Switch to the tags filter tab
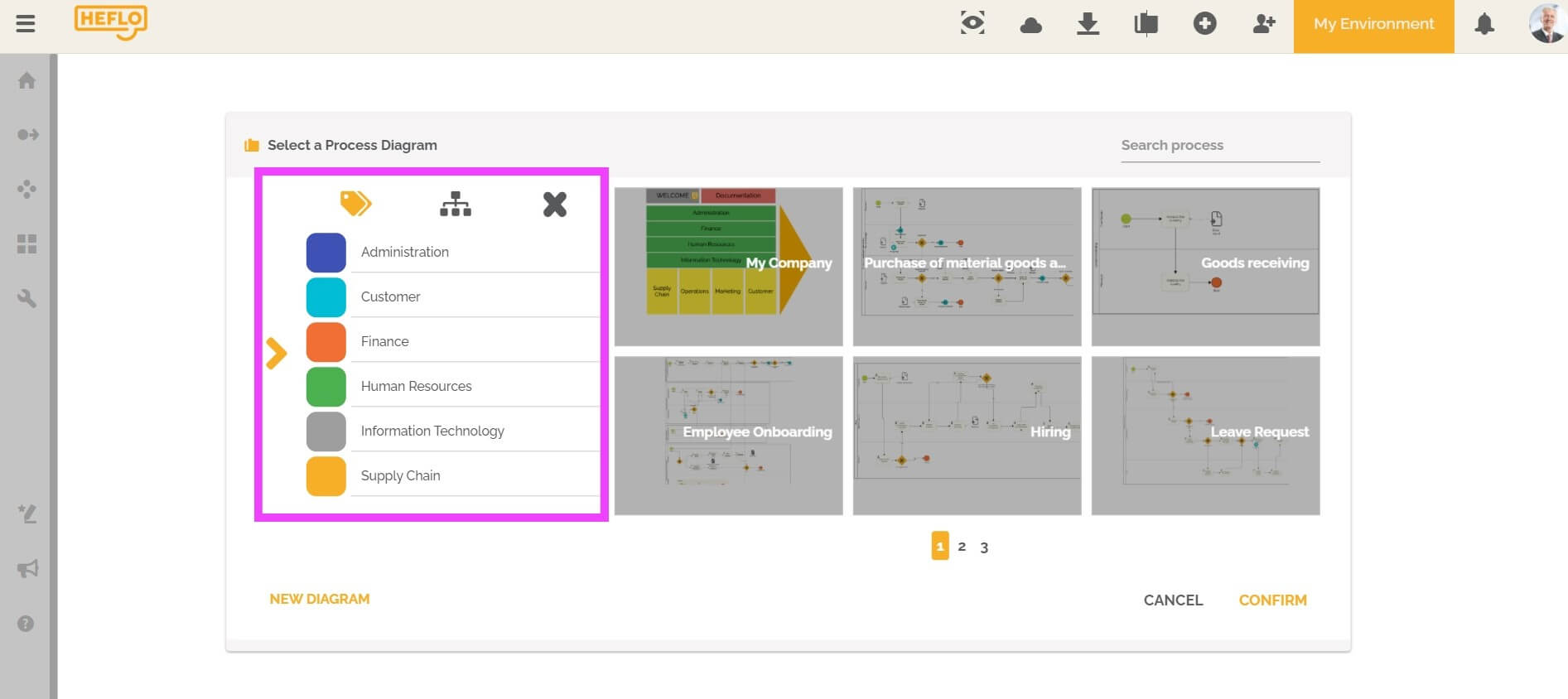 (x=355, y=204)
